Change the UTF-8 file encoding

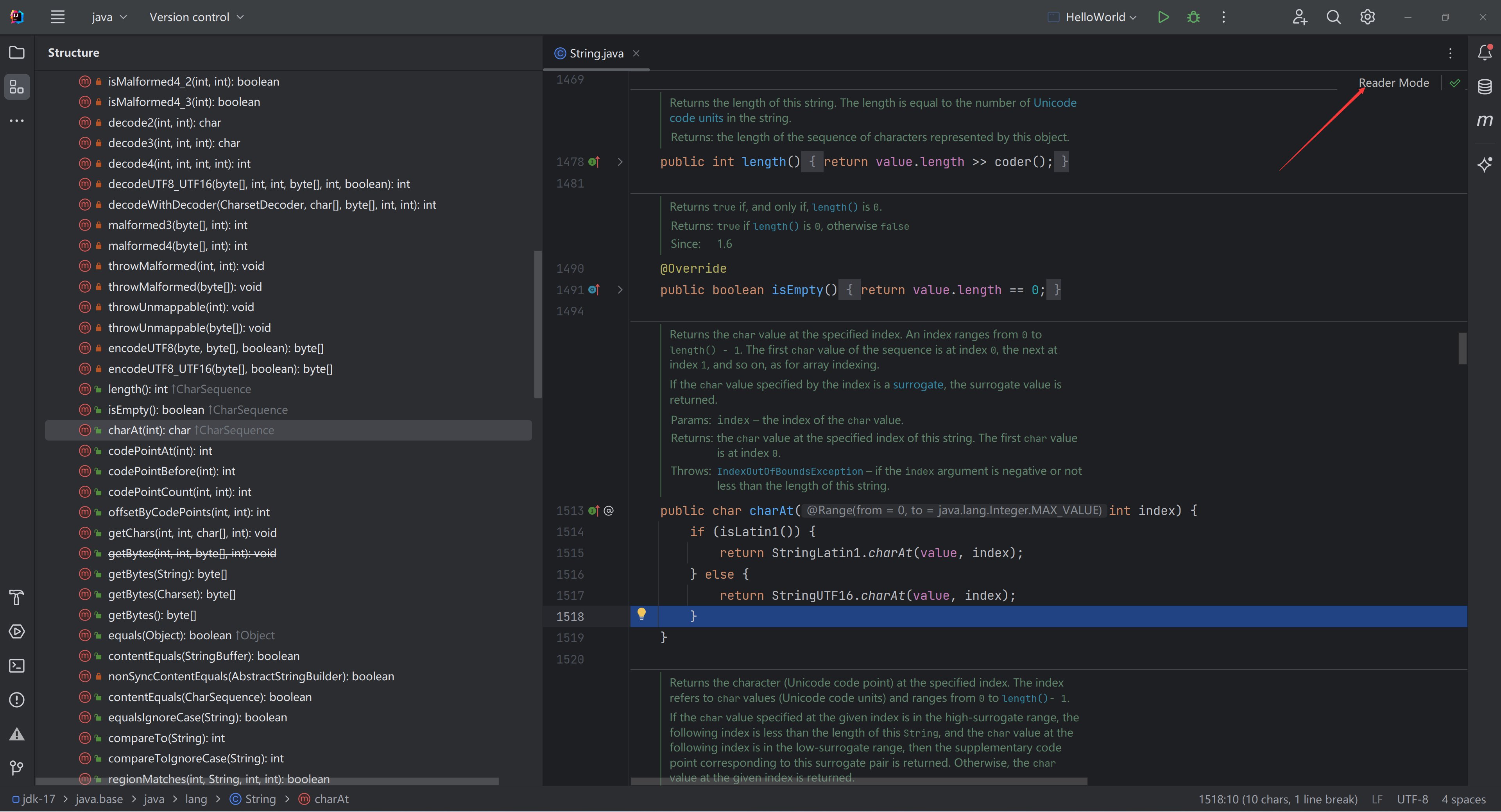[x=1412, y=799]
